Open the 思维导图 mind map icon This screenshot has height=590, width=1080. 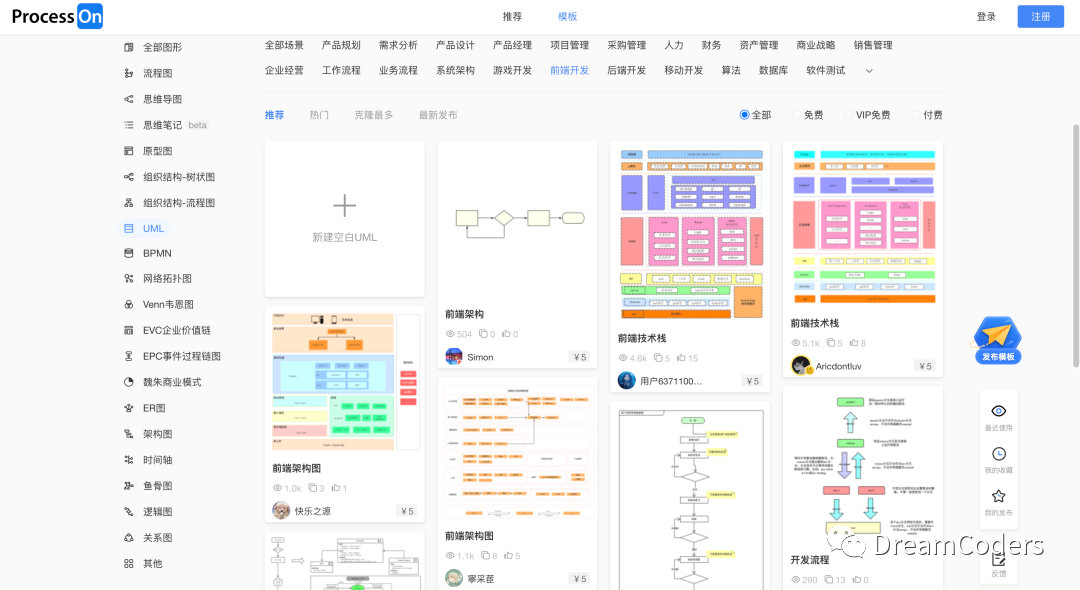[129, 99]
